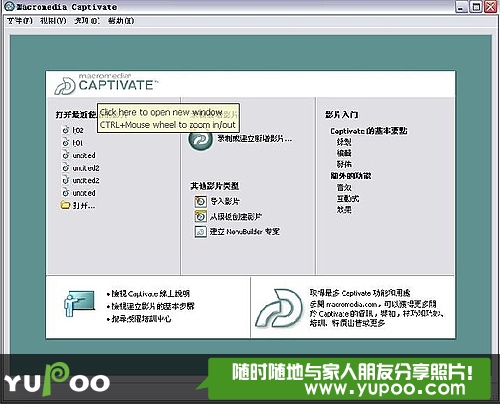Click the create movie from template link
Screen dimensions: 500x404
tap(236, 217)
